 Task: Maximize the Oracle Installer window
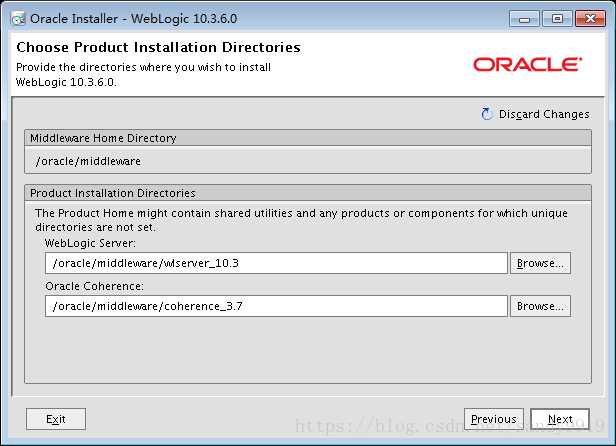pos(557,18)
